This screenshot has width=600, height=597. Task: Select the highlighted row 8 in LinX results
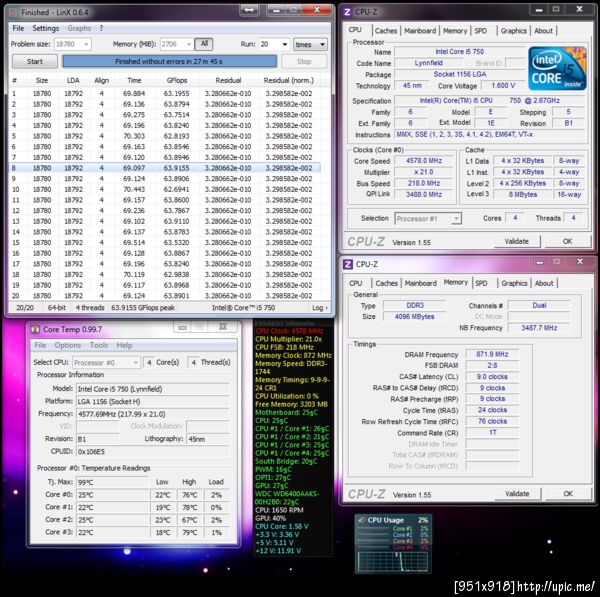click(x=165, y=168)
